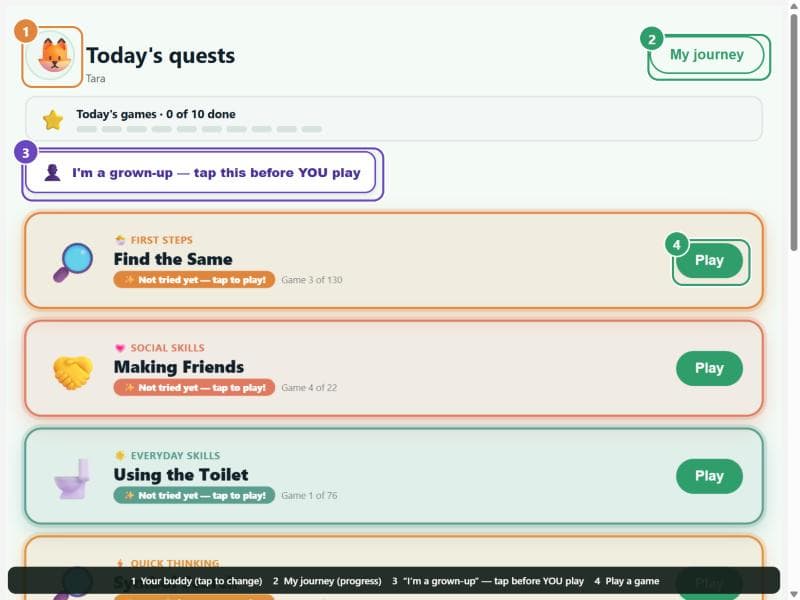Viewport: 800px width, 600px height.
Task: Tap the Not tried yet badge under Making Friends
Action: coord(194,387)
